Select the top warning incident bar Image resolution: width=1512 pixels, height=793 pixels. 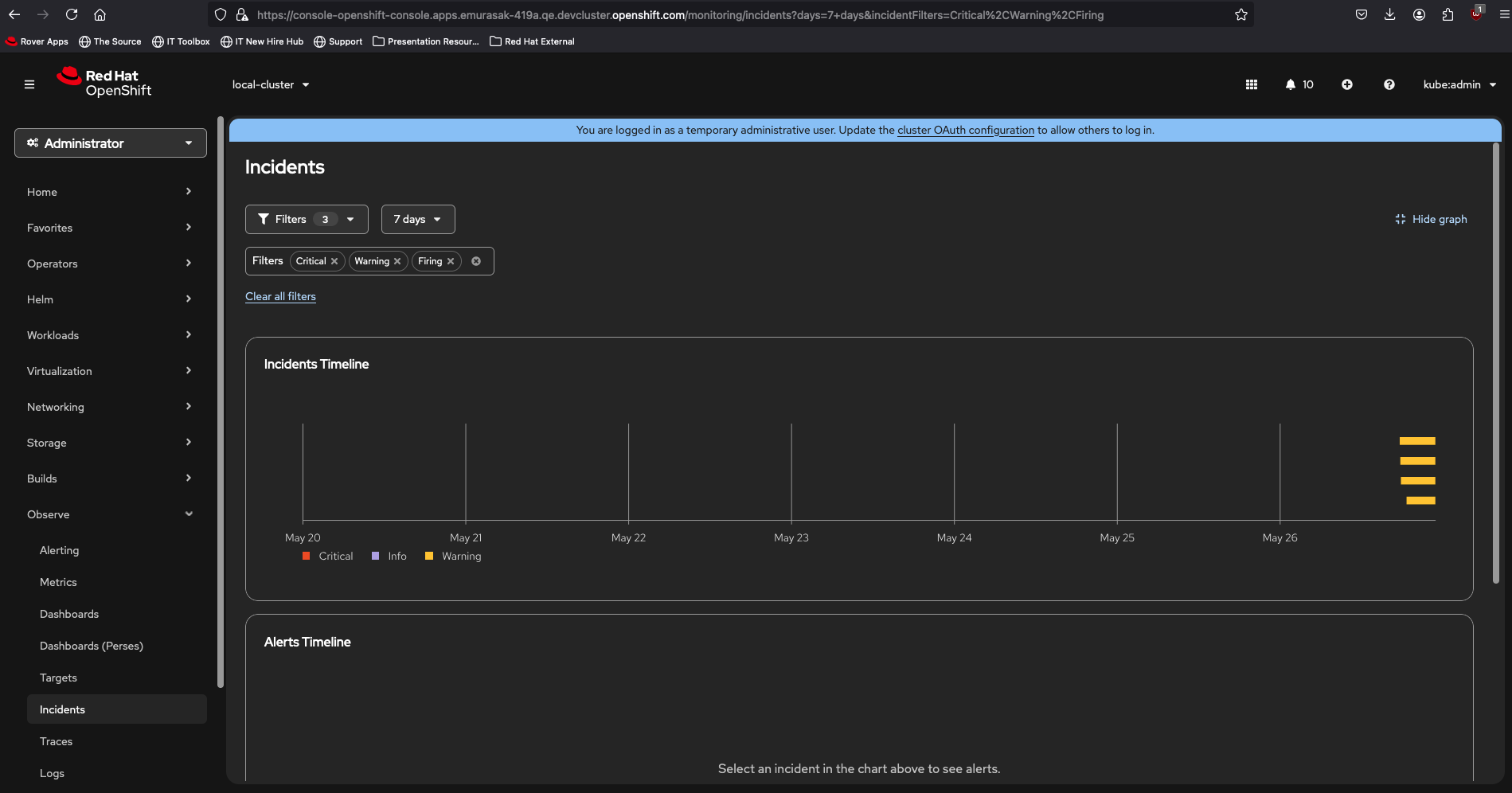[1417, 441]
